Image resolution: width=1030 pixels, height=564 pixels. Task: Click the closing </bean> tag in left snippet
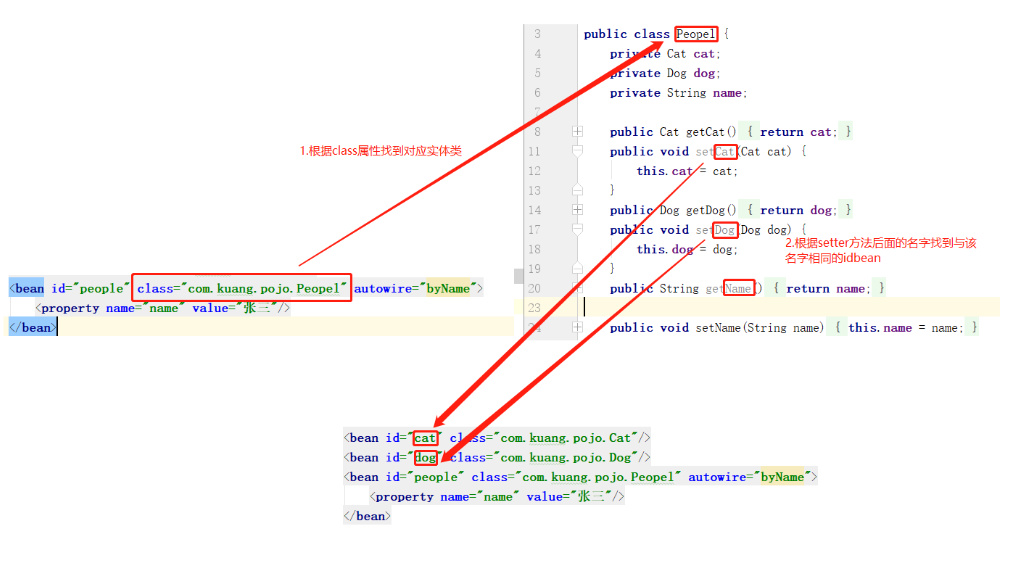coord(32,327)
